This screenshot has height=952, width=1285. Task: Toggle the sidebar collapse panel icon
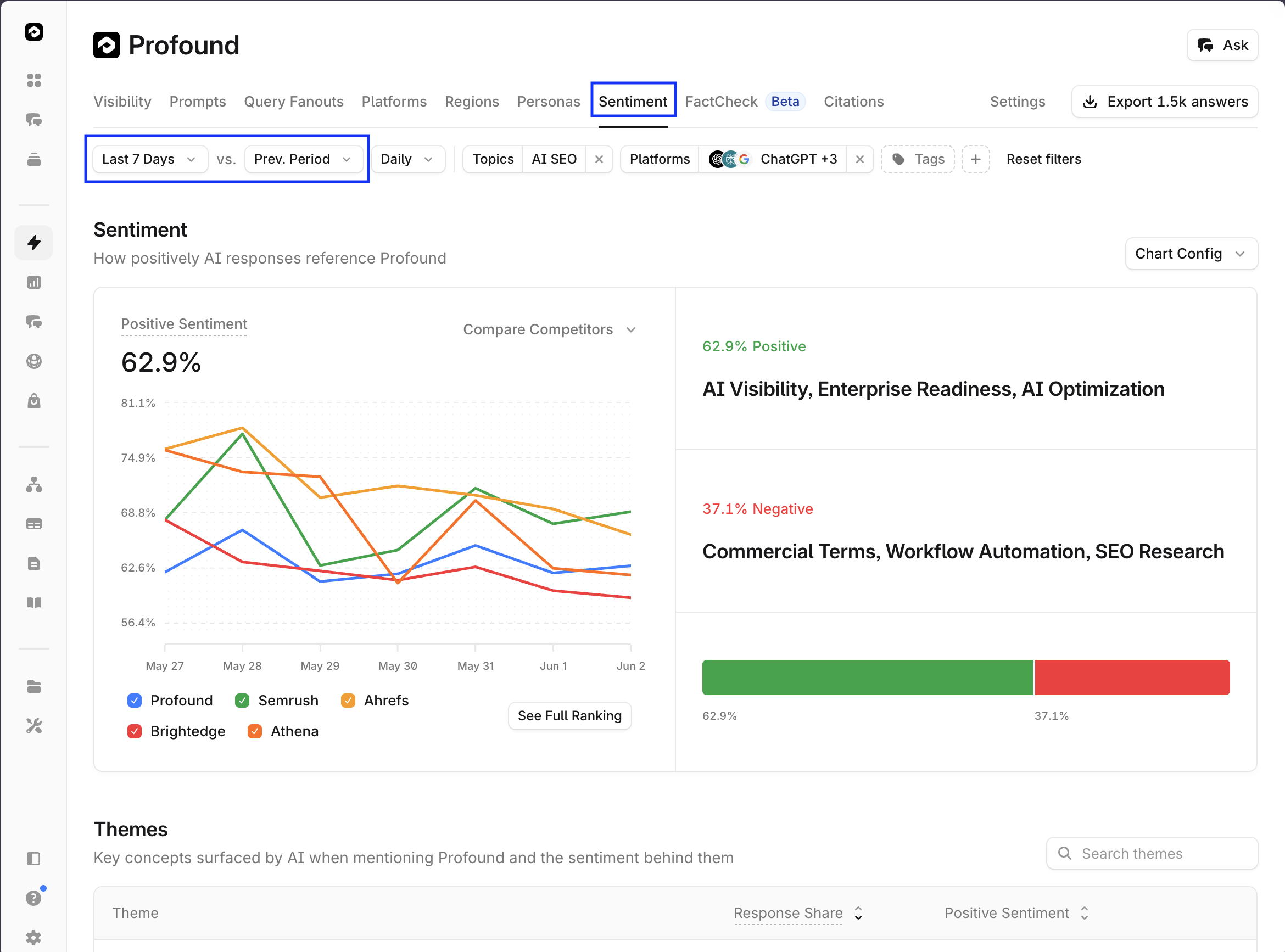pyautogui.click(x=34, y=859)
